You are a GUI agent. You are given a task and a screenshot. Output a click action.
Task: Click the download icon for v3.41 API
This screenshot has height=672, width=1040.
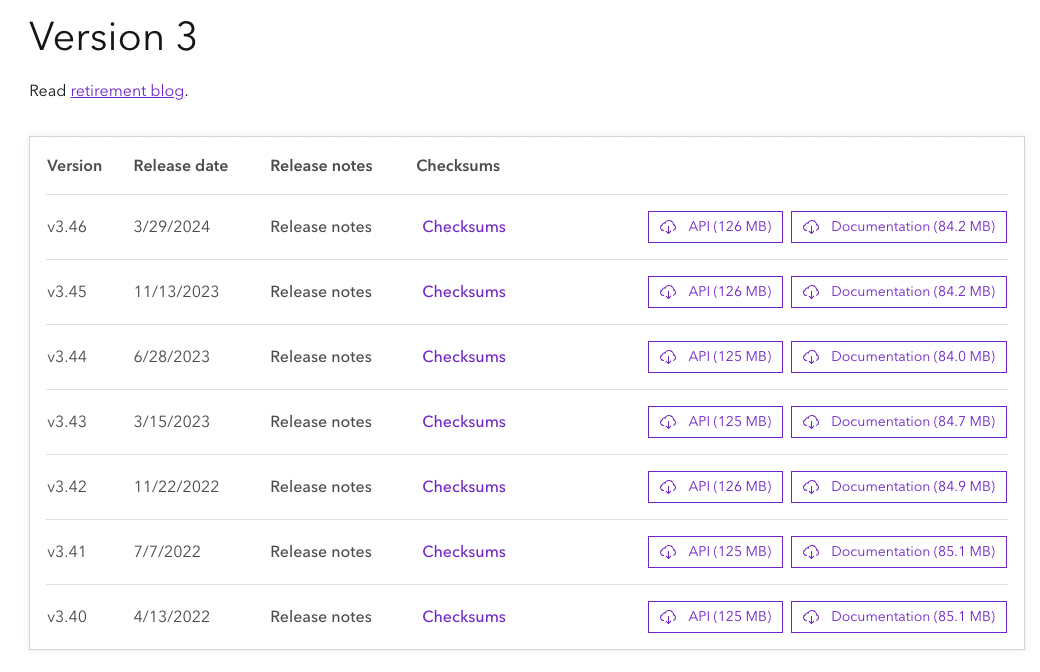click(x=668, y=552)
